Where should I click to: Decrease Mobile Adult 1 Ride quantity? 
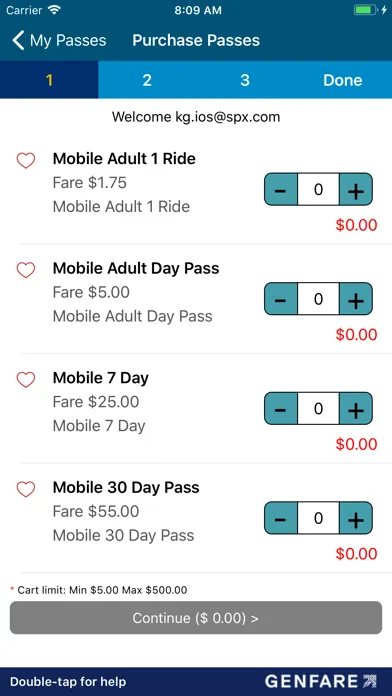pos(281,190)
